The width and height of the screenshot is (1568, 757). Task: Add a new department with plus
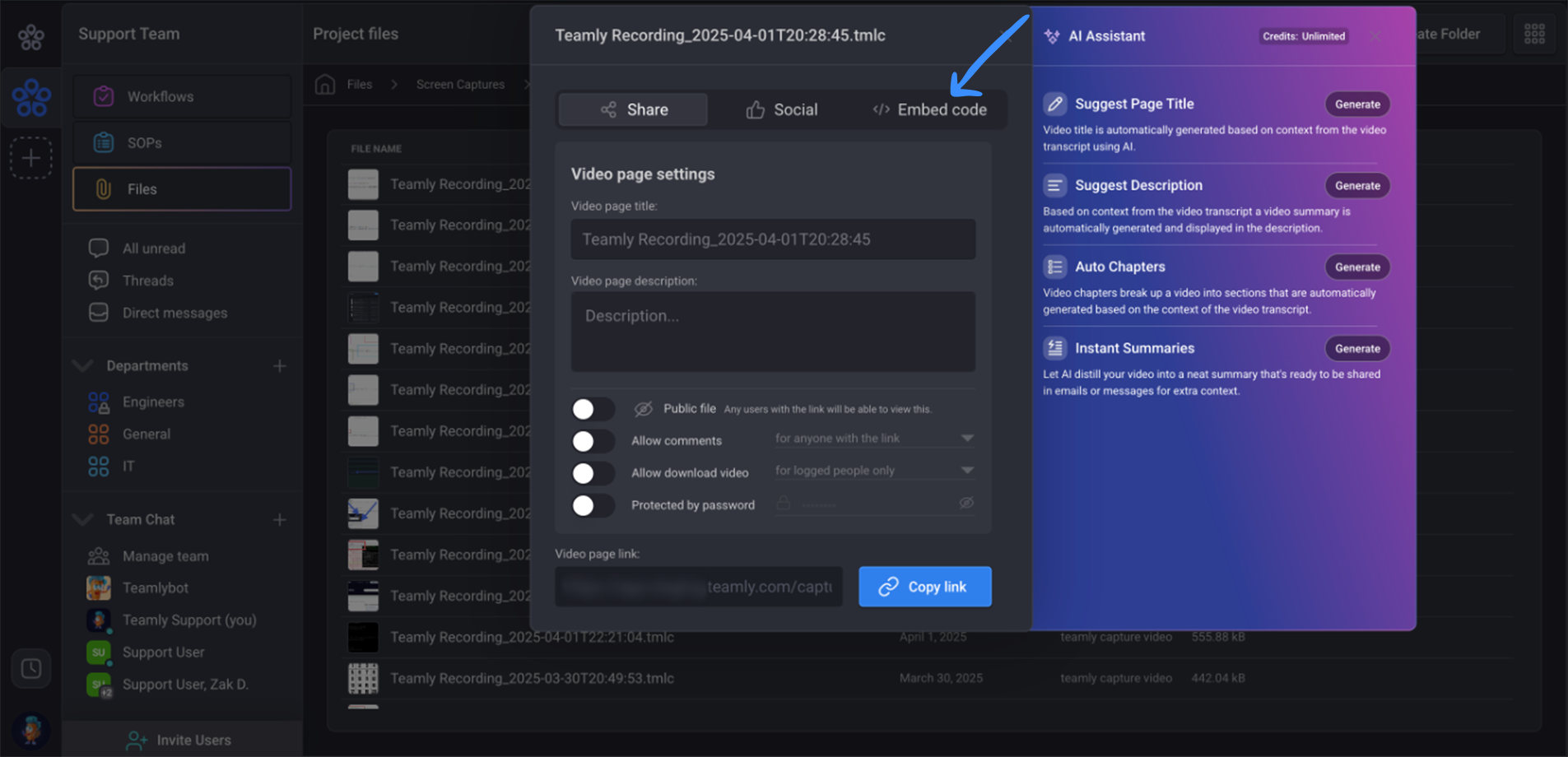click(280, 365)
